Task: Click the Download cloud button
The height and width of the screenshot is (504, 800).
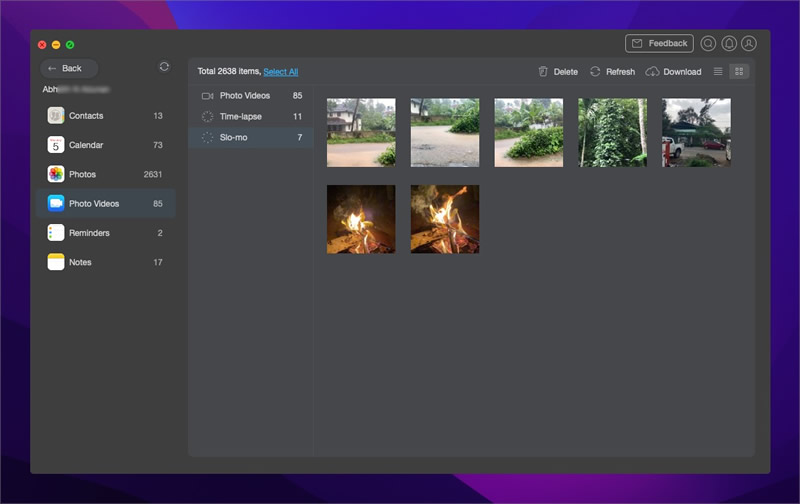Action: (x=673, y=71)
